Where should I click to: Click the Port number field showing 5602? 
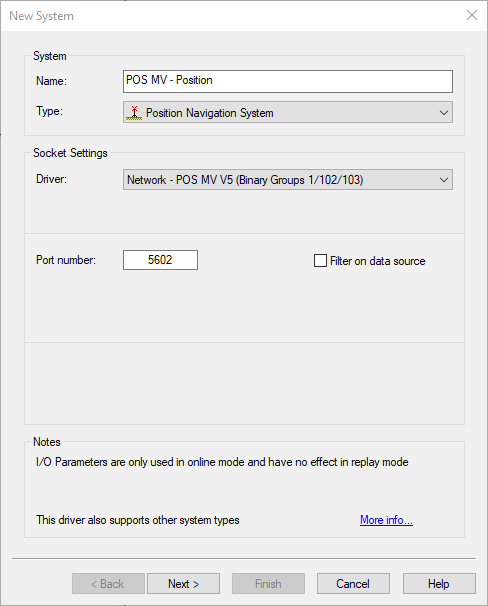point(160,260)
